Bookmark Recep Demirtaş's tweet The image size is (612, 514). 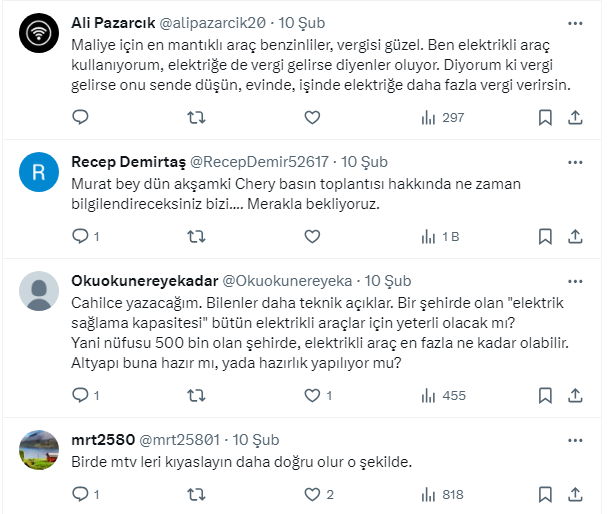click(x=546, y=237)
